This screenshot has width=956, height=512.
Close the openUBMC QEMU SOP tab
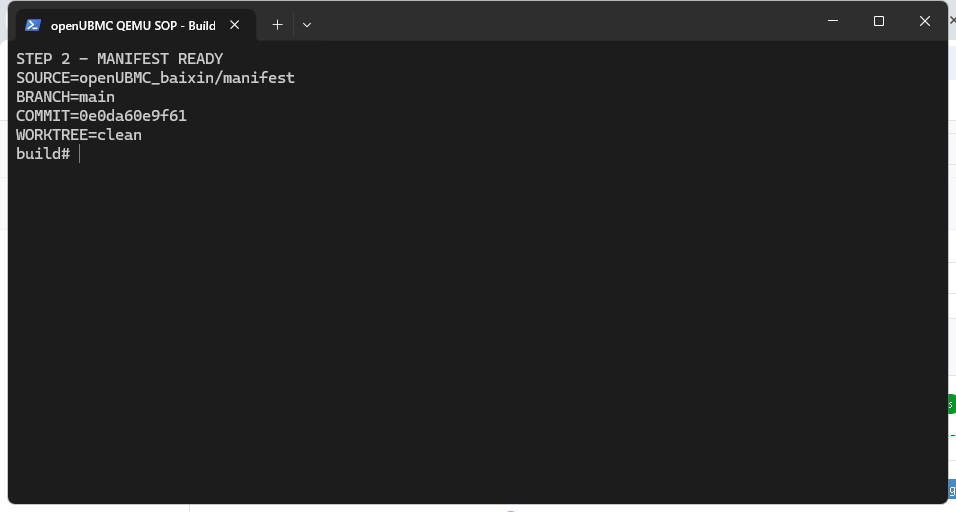click(235, 25)
